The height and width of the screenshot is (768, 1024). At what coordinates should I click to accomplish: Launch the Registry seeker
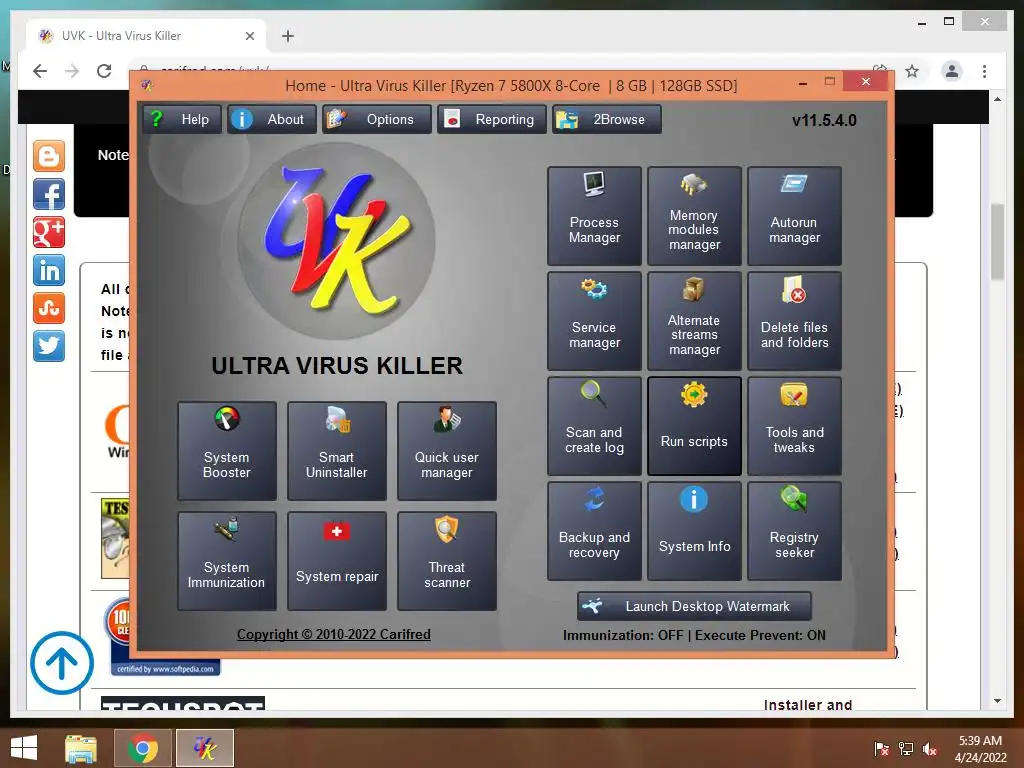794,532
